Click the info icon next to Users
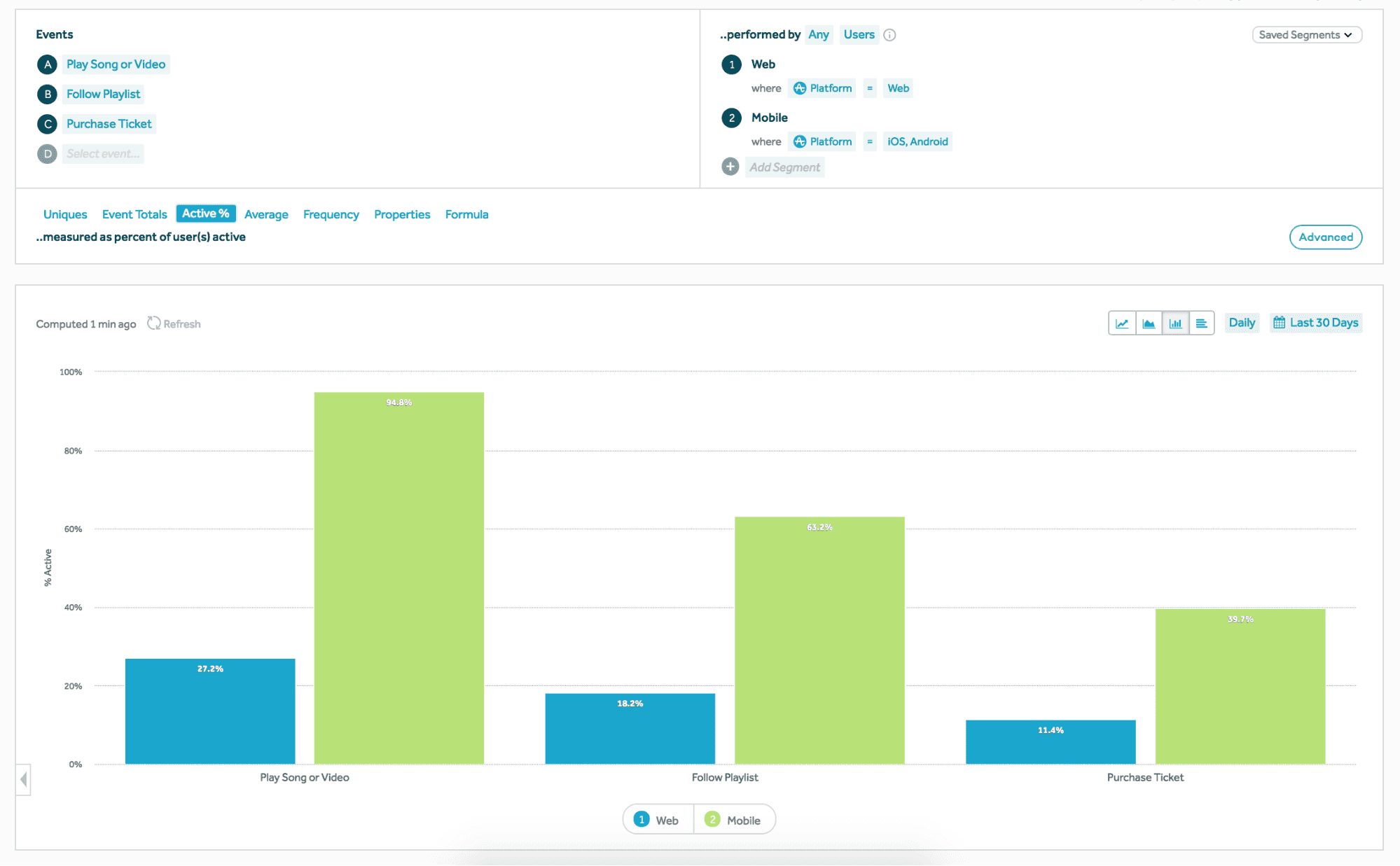1400x866 pixels. coord(889,34)
